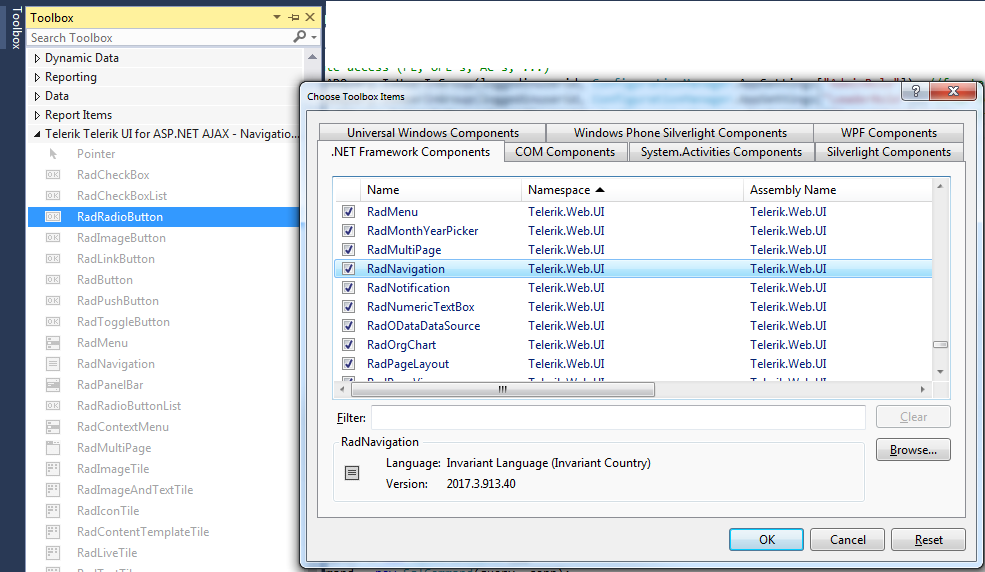Click the list's scroll-down arrow
The height and width of the screenshot is (572, 985).
(940, 372)
